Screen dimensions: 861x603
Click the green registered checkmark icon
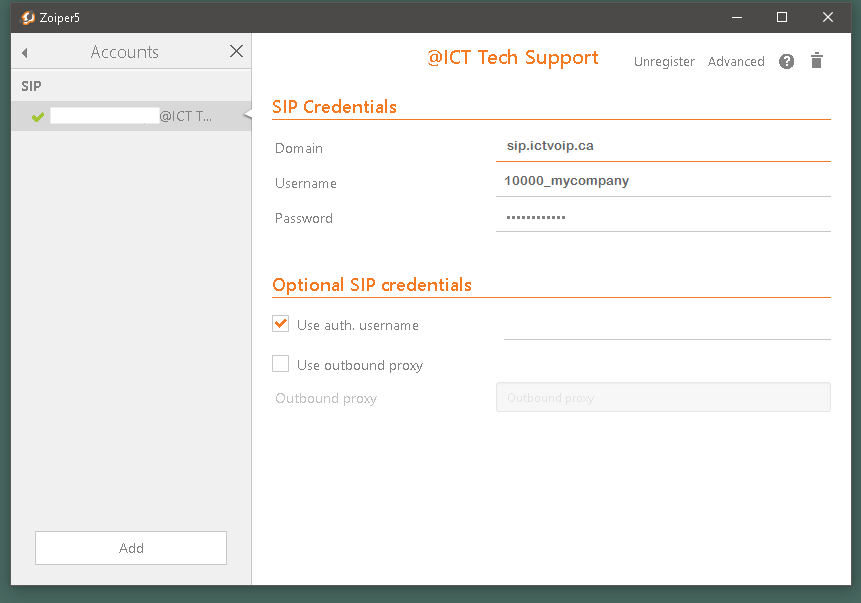click(38, 116)
